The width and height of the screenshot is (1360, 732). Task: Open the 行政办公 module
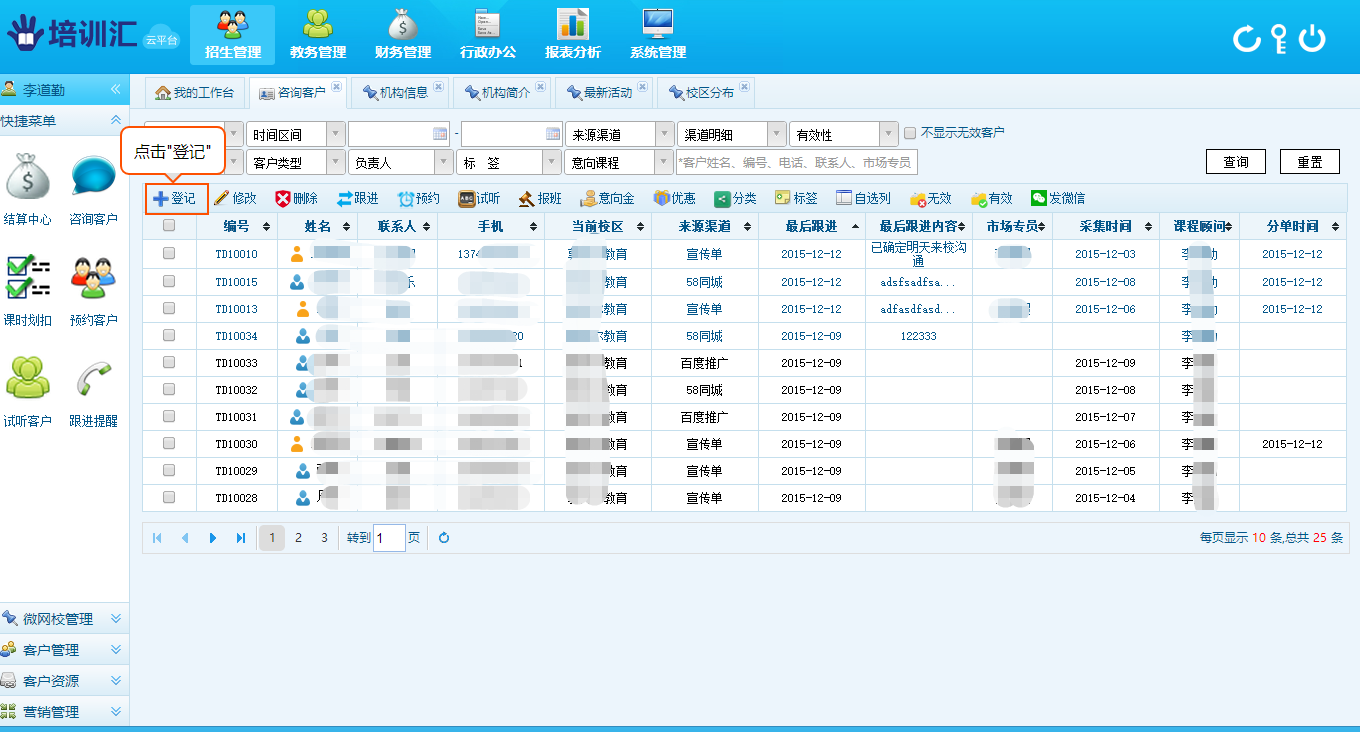coord(488,35)
